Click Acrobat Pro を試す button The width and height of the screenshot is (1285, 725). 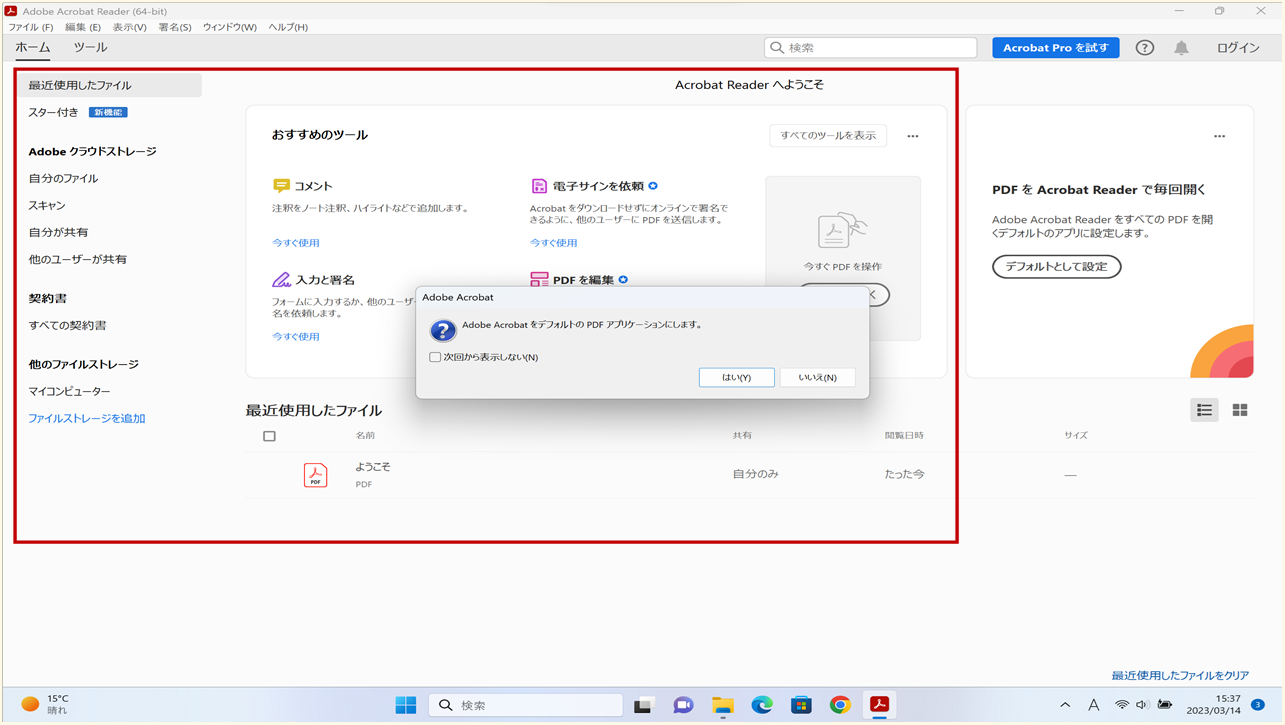click(x=1056, y=48)
